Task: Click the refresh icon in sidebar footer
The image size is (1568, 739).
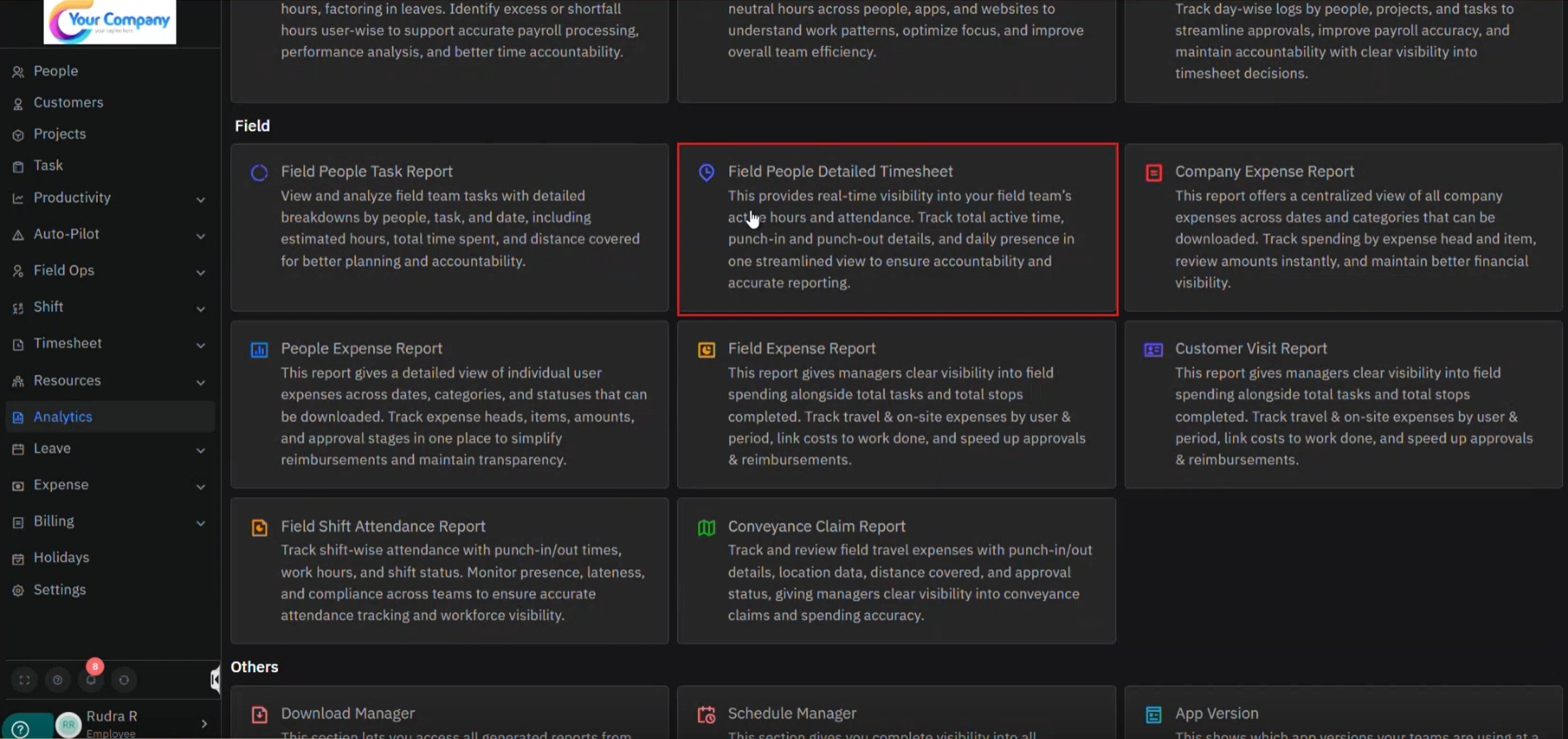Action: [x=124, y=680]
